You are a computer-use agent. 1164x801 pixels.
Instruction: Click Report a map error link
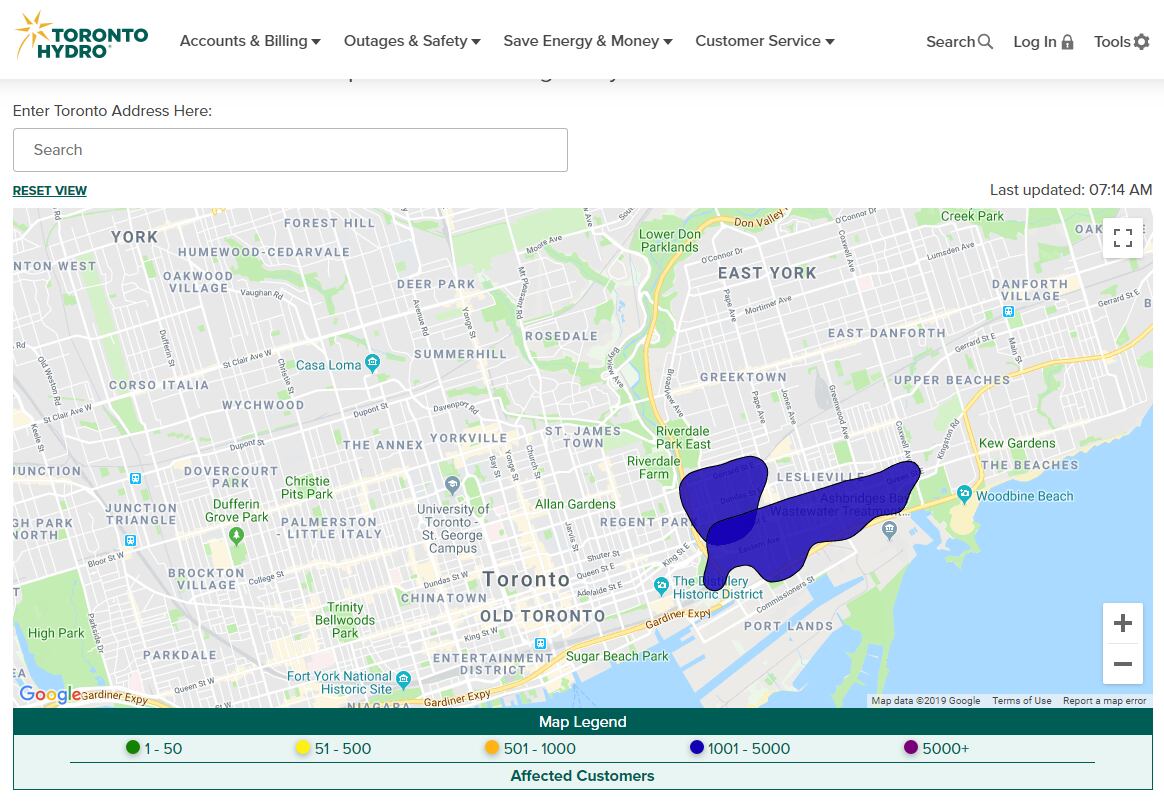1104,701
